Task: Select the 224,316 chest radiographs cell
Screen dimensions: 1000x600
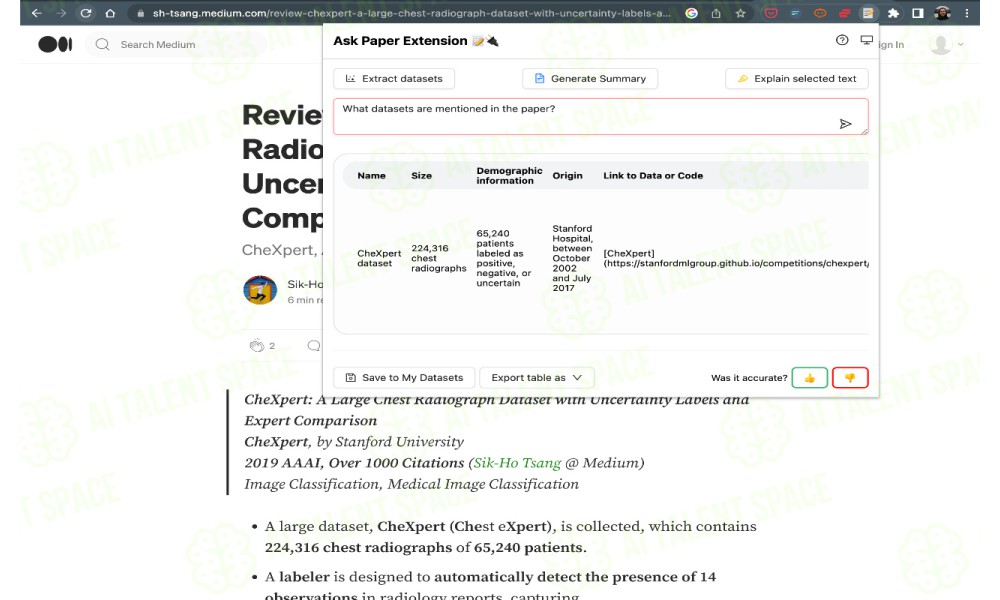Action: 438,258
